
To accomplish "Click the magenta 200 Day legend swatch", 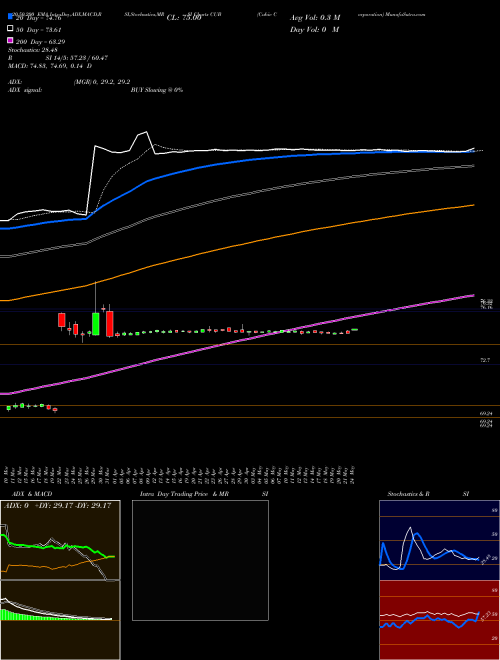I will (10, 41).
